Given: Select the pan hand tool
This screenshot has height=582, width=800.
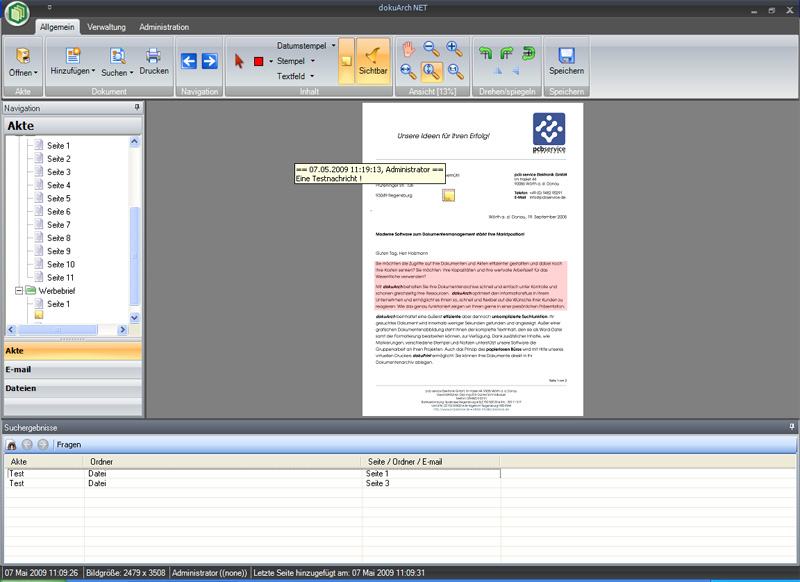Looking at the screenshot, I should [x=409, y=49].
